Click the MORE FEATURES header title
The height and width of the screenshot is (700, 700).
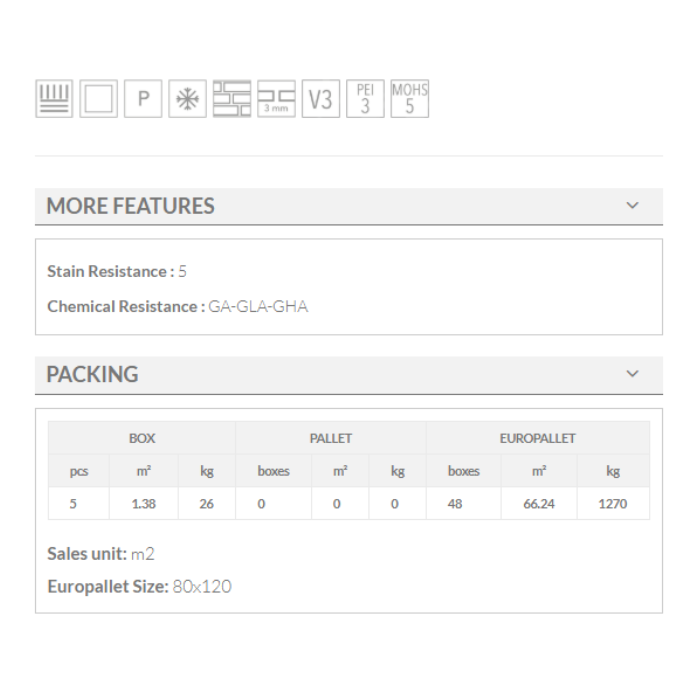131,207
